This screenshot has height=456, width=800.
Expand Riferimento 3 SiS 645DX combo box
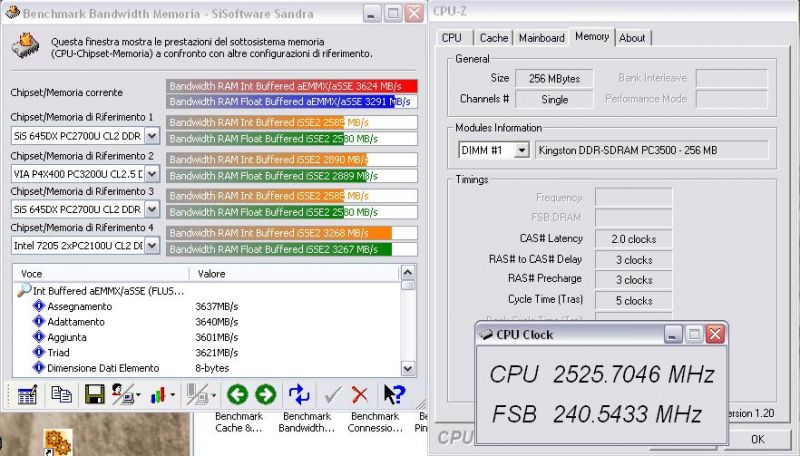pos(152,209)
